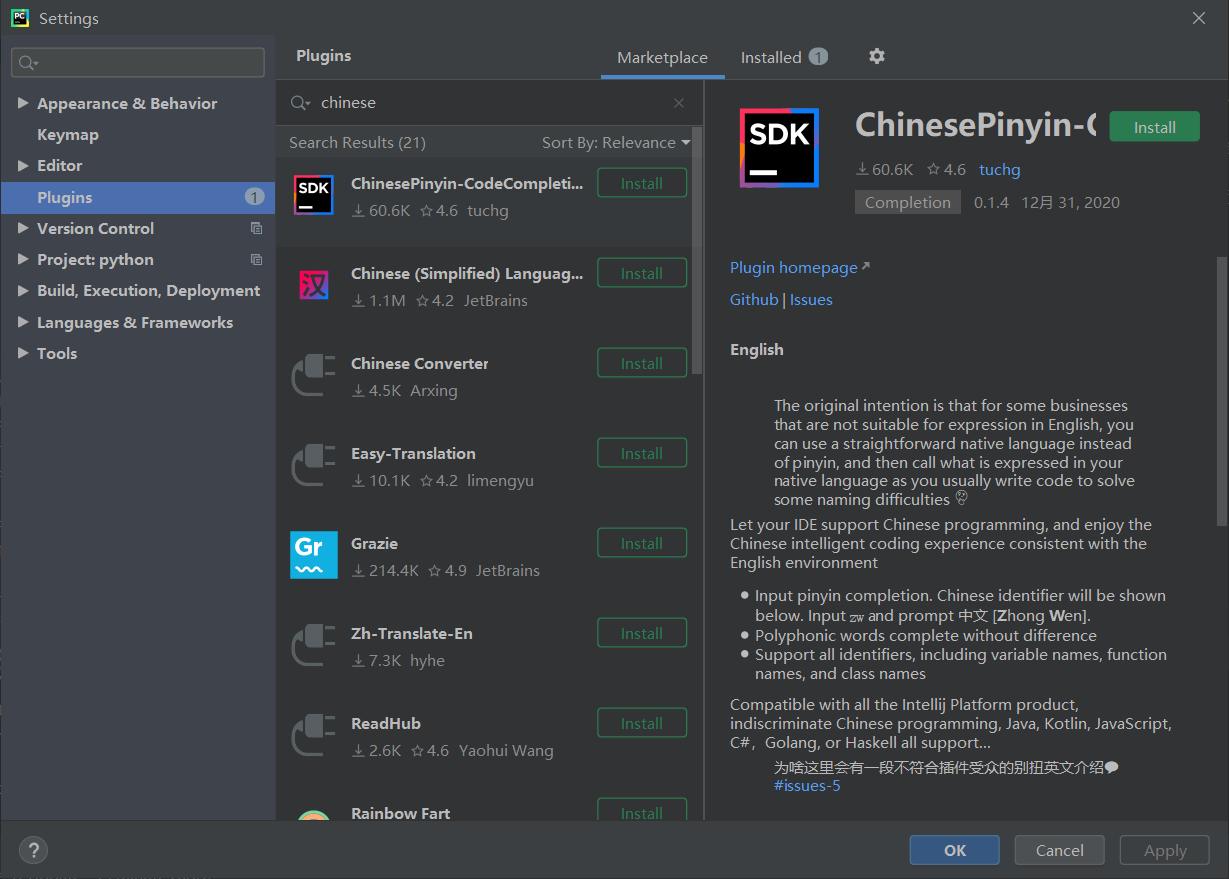Click the Project: python project-level copy icon
Screen dimensions: 1229x879
(x=256, y=259)
